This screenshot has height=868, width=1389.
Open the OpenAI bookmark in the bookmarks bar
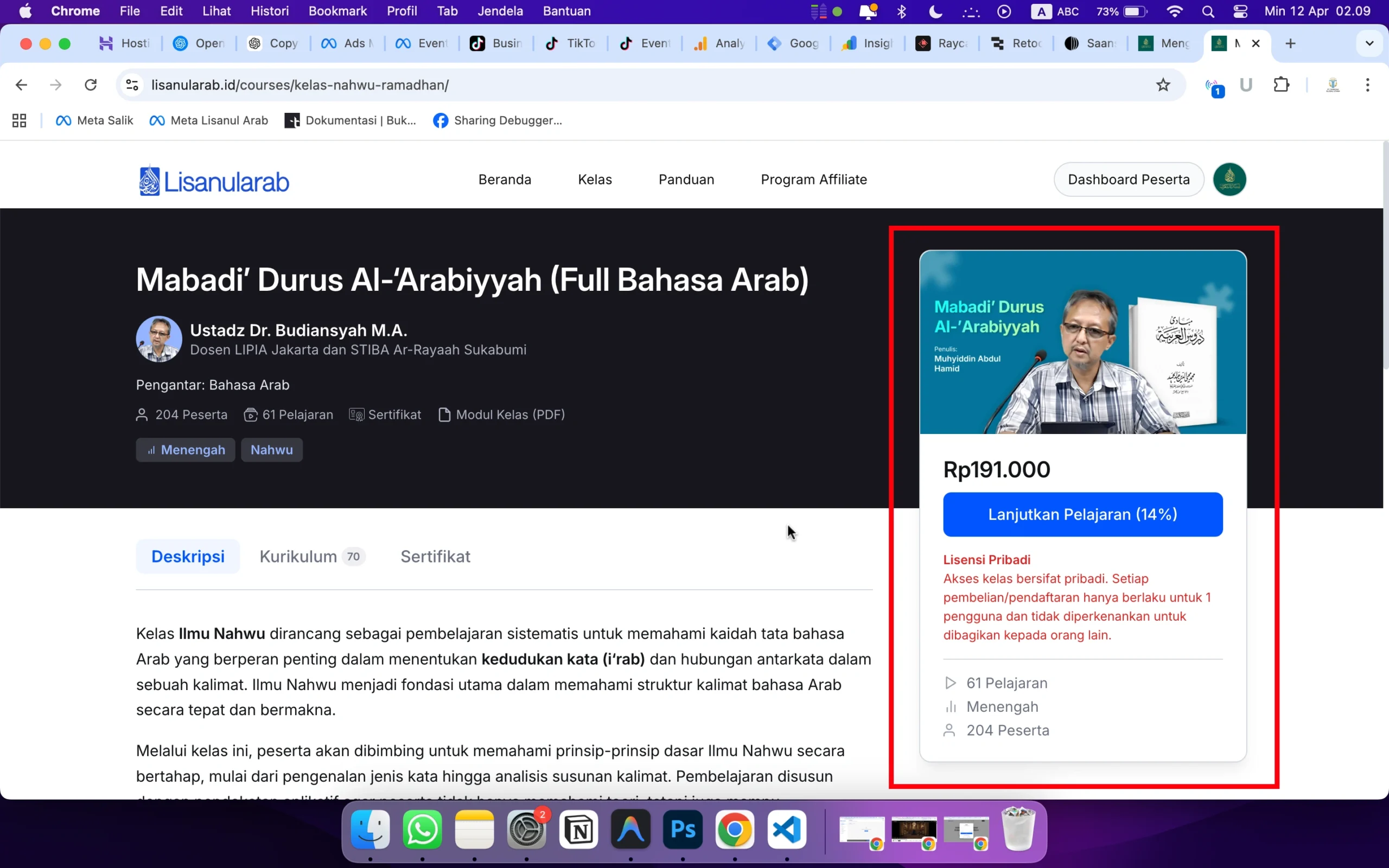(x=198, y=43)
